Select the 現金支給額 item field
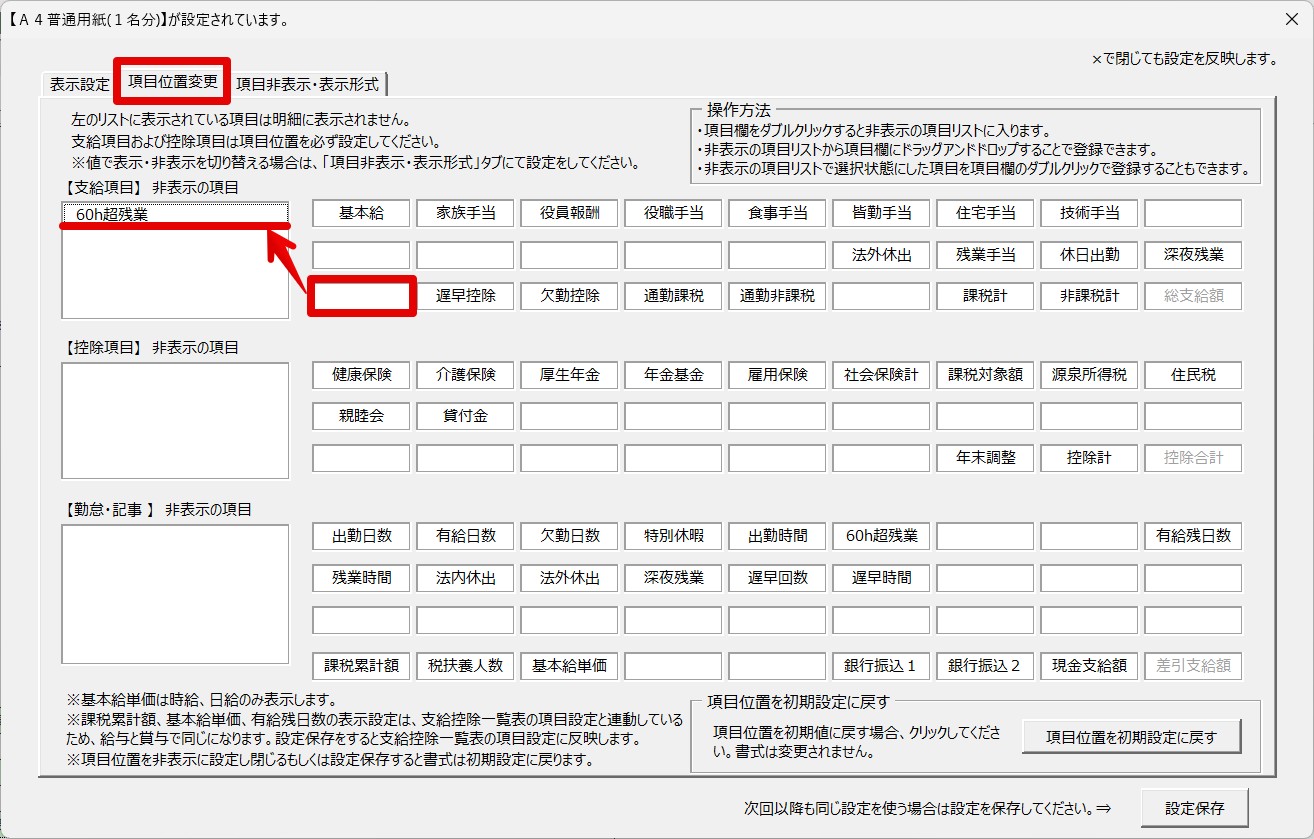Image resolution: width=1314 pixels, height=839 pixels. tap(1089, 666)
